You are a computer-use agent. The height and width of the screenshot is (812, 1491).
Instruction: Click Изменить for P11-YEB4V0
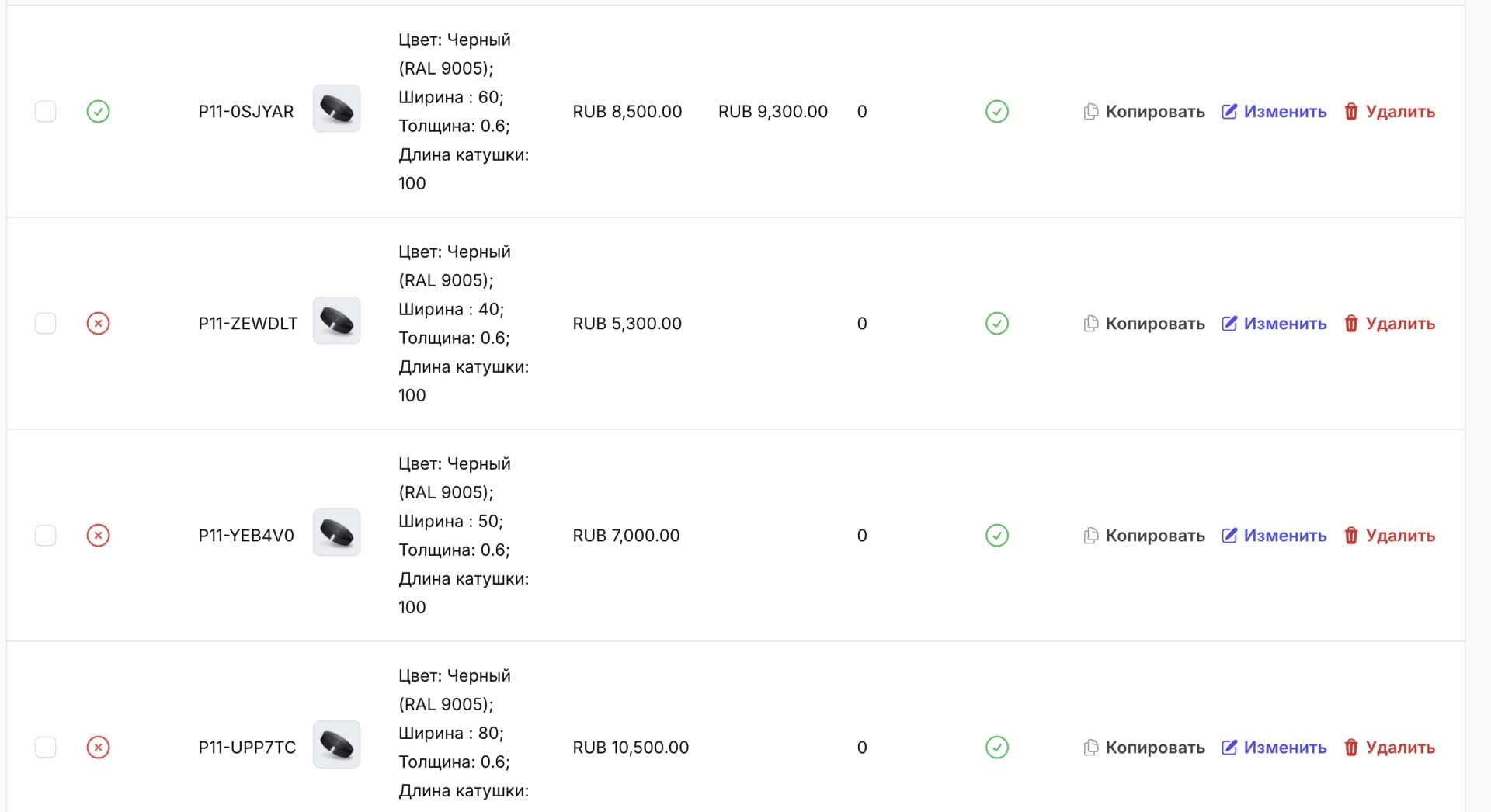click(1274, 536)
